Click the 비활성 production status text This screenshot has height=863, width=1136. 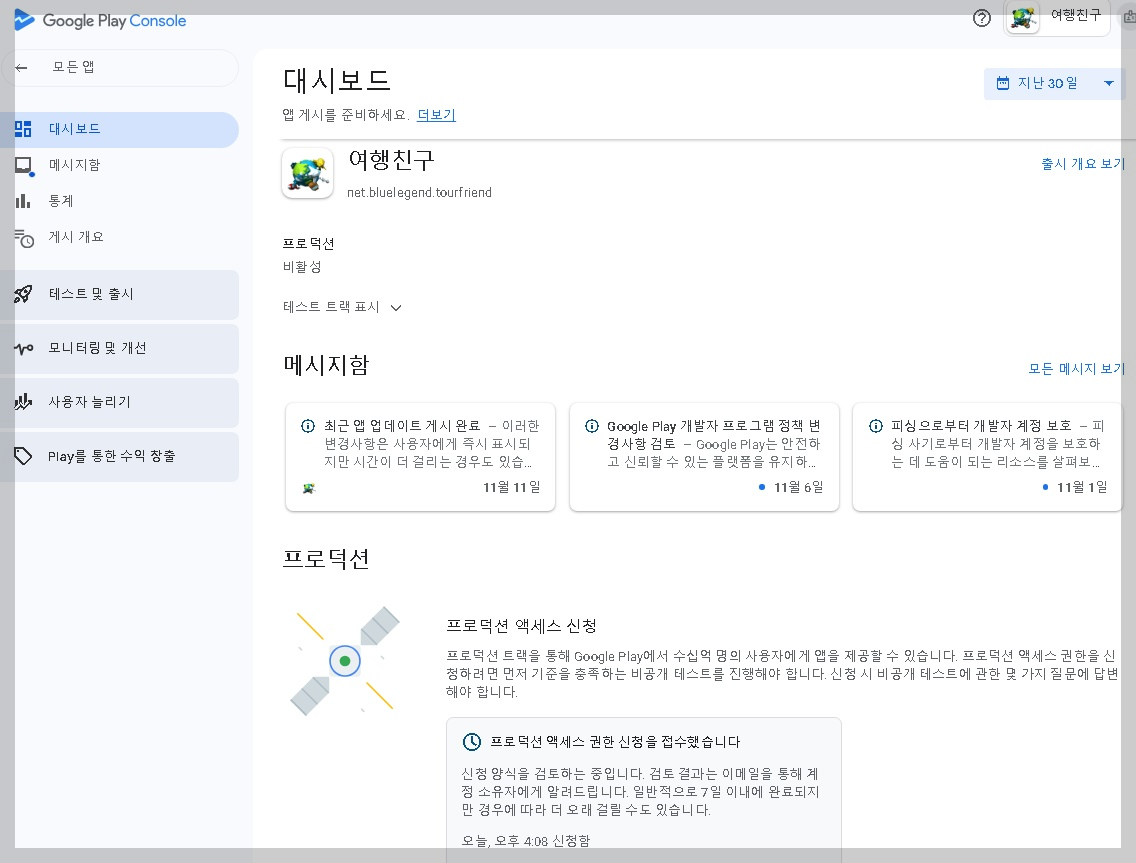[302, 267]
